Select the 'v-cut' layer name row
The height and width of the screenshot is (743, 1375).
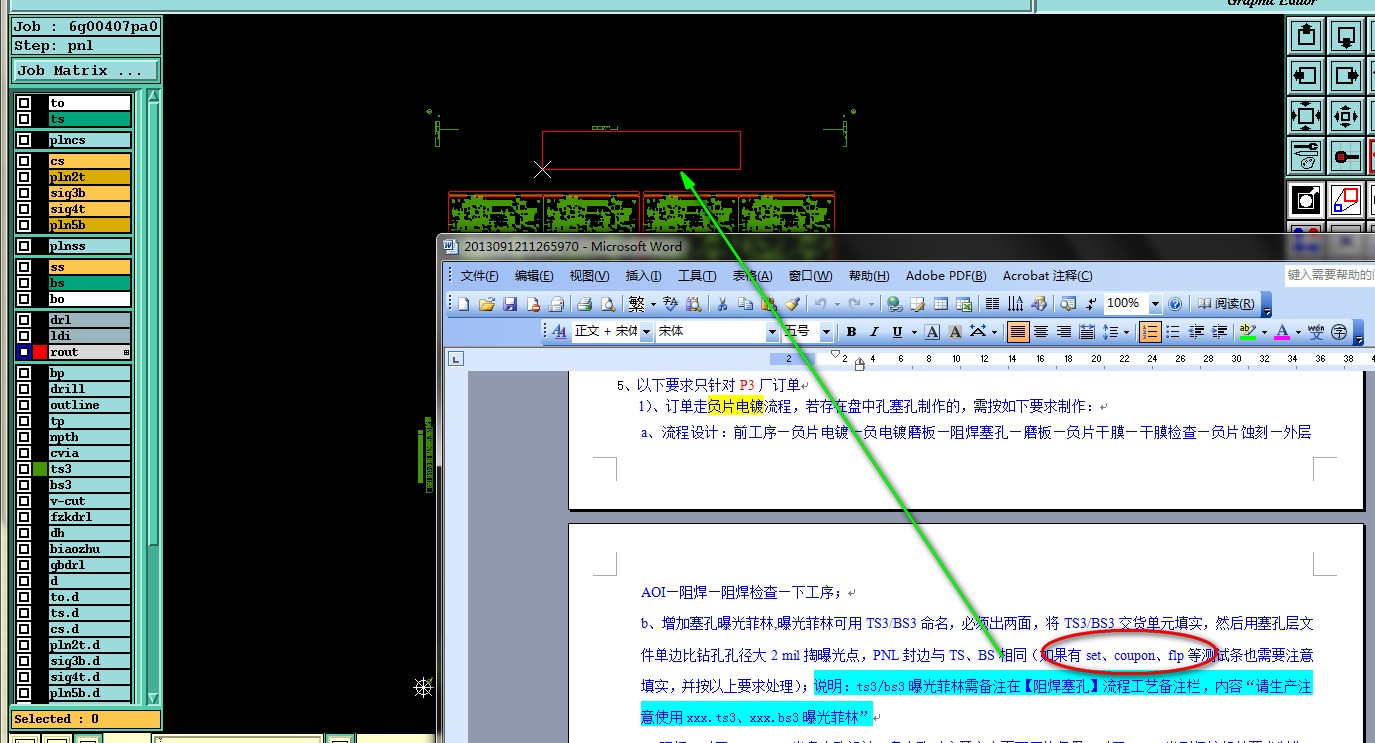(89, 501)
